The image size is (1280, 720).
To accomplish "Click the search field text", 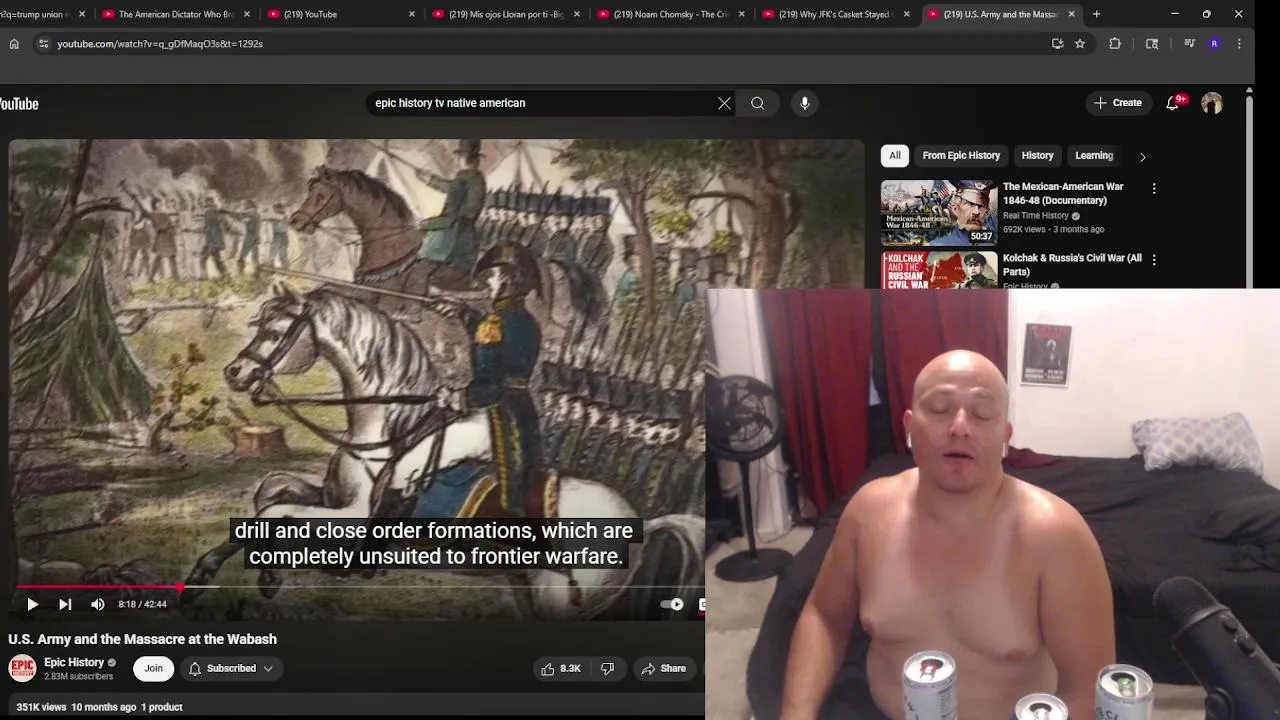I will tap(450, 103).
